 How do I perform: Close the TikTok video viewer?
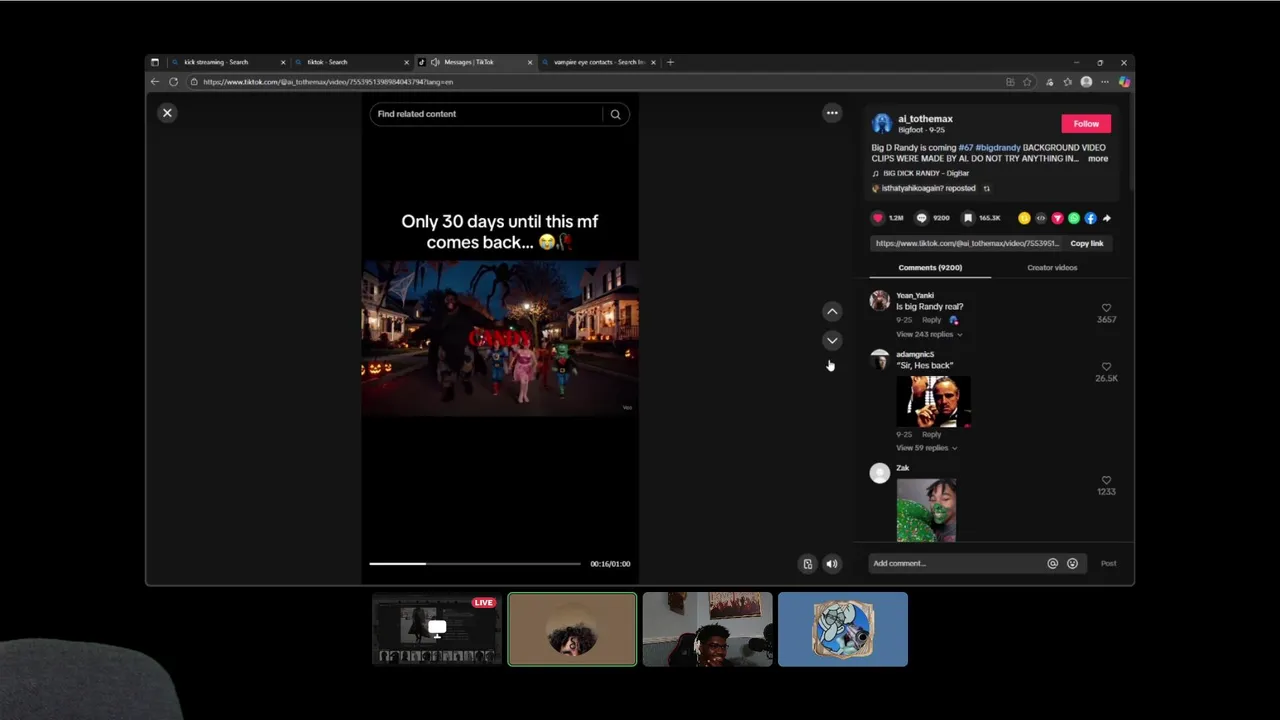[167, 113]
